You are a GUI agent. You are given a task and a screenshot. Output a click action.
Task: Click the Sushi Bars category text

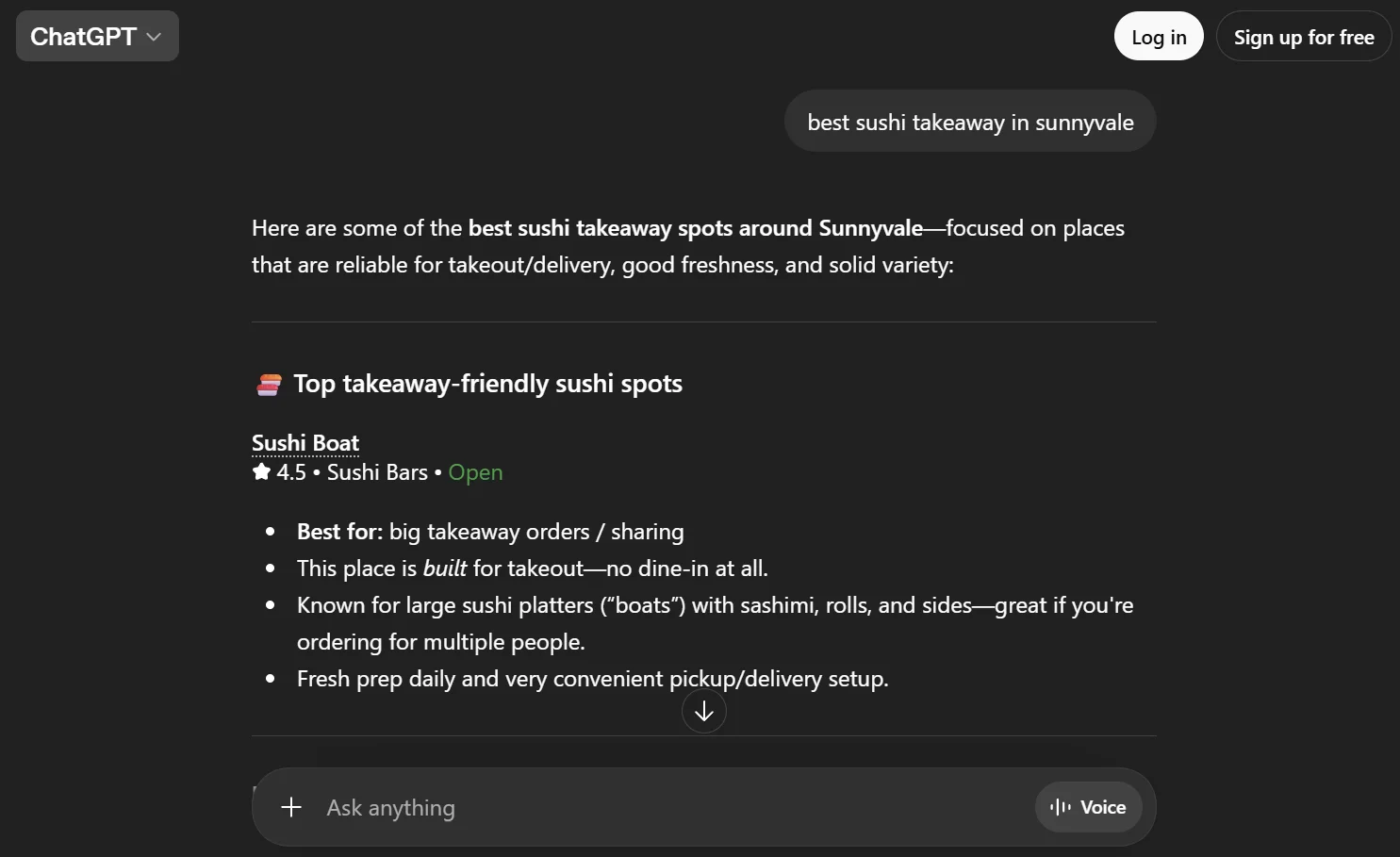click(377, 472)
